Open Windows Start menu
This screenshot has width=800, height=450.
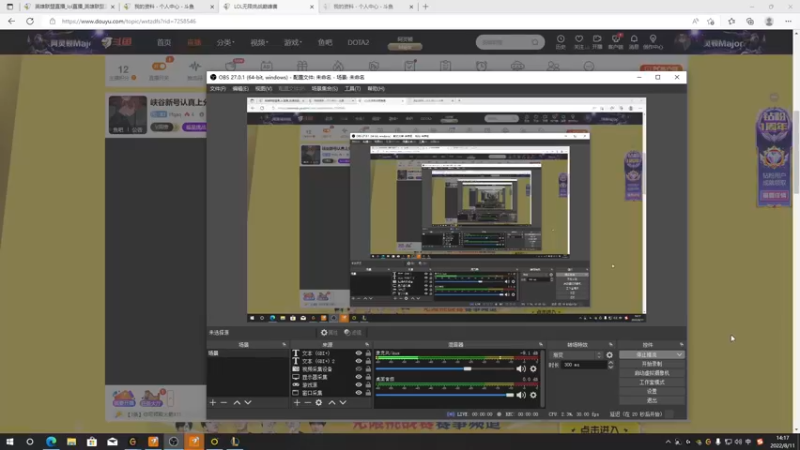(9, 442)
